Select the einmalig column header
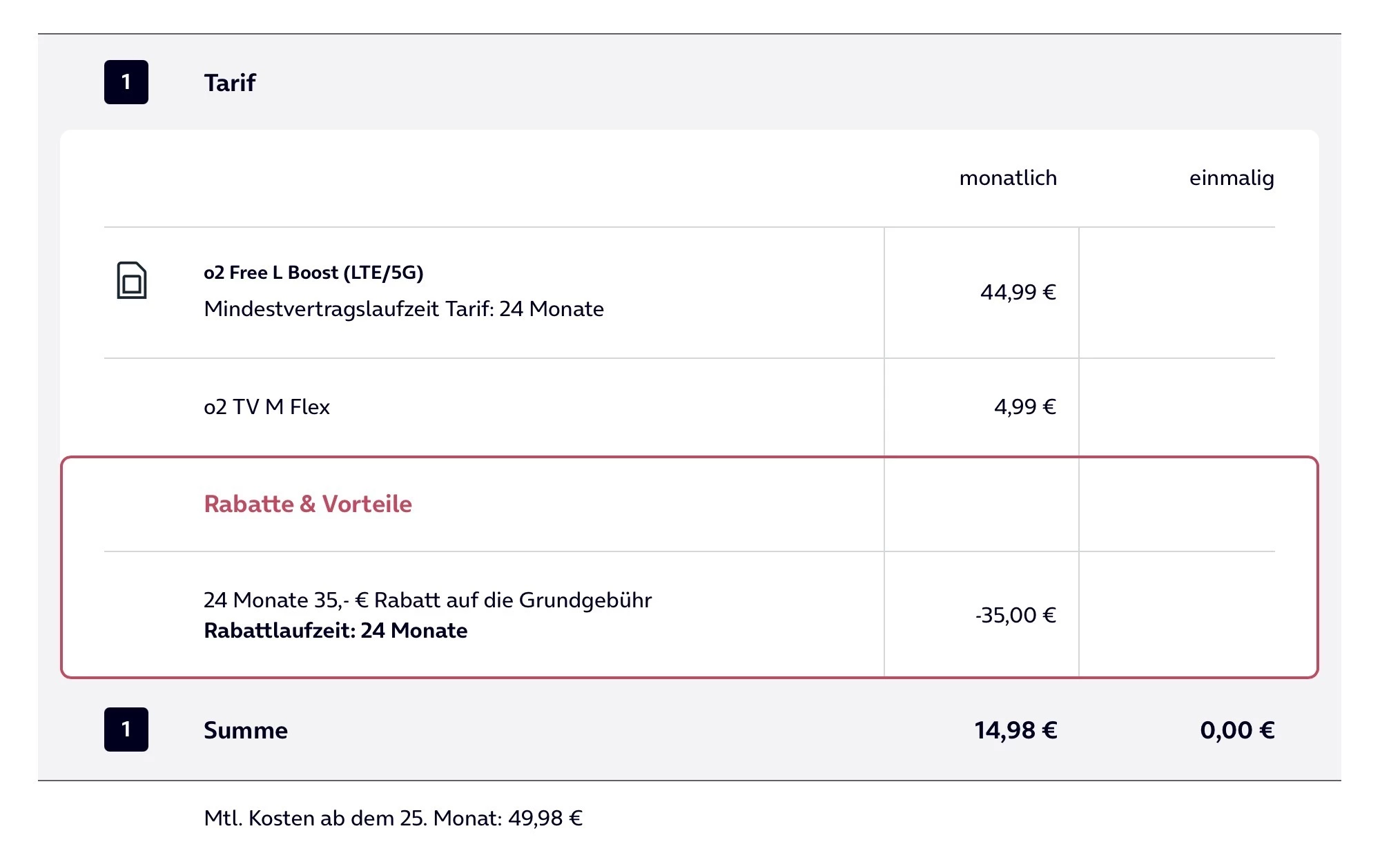 click(x=1232, y=178)
